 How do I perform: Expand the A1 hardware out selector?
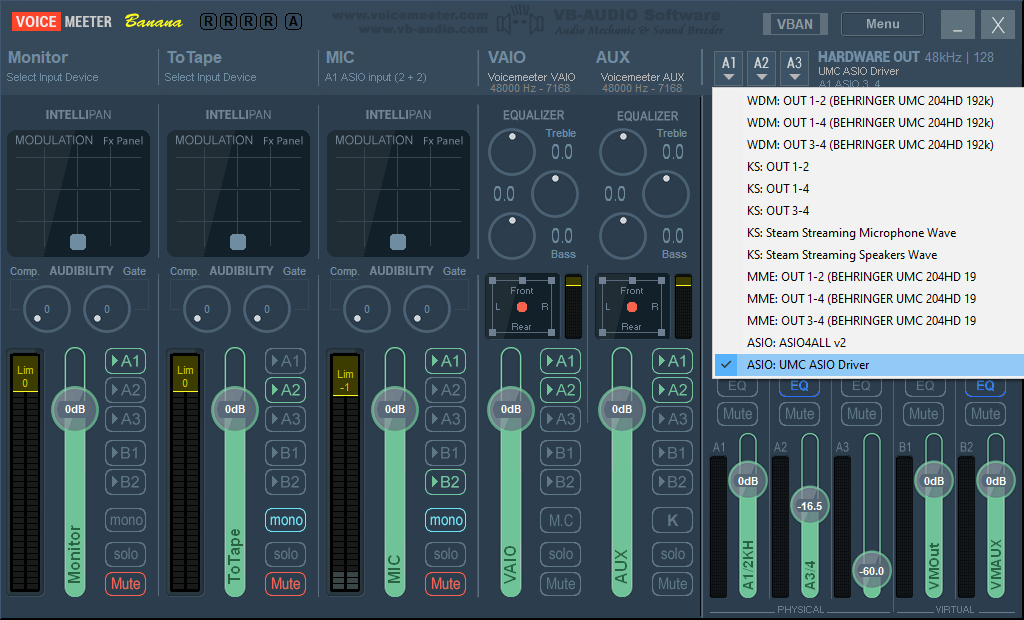tap(729, 69)
